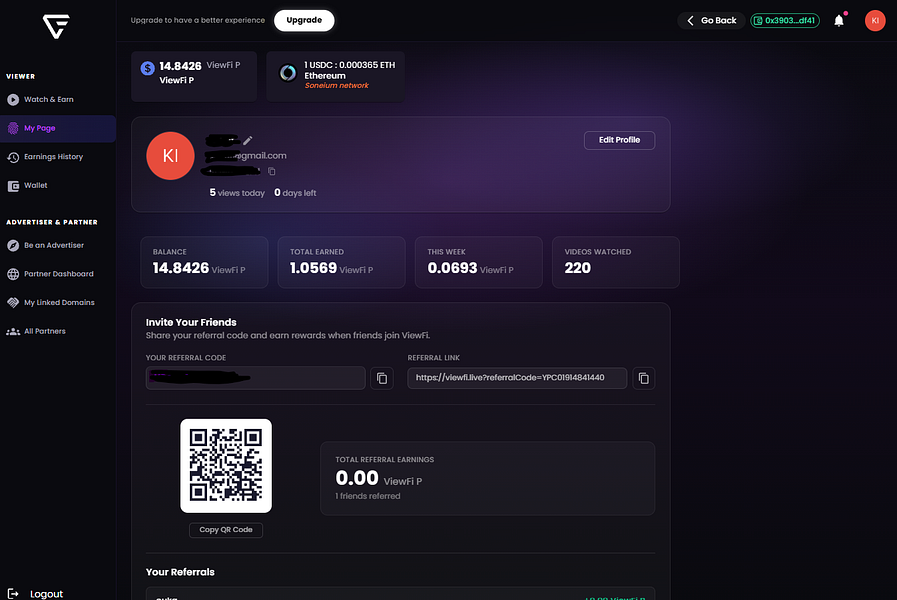Image resolution: width=897 pixels, height=600 pixels.
Task: Click the My Linked Domains handshake icon
Action: pos(13,303)
